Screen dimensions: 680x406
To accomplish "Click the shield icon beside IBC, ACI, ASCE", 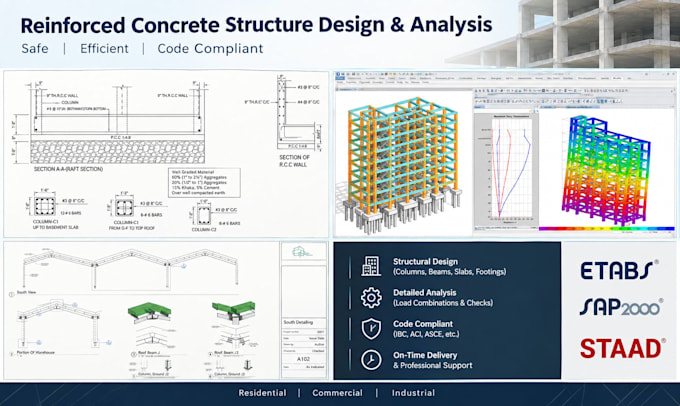I will (x=371, y=329).
